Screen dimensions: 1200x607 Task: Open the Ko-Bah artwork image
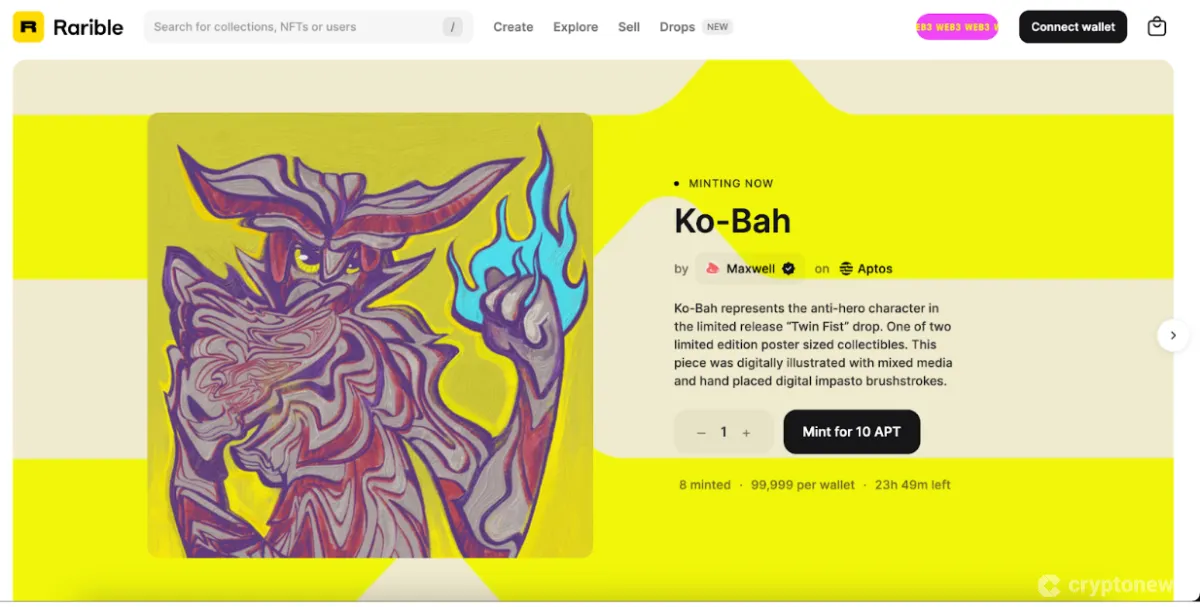click(x=370, y=335)
